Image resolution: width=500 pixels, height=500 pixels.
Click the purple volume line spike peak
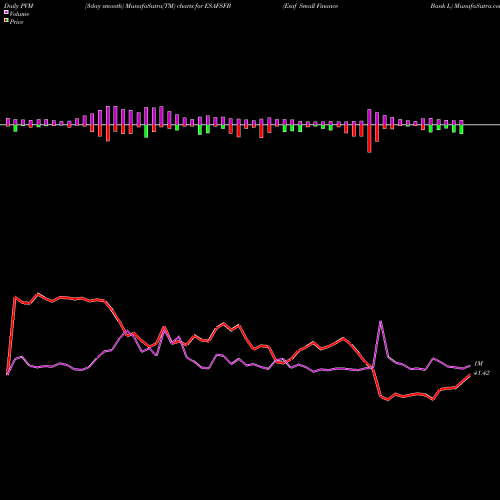pyautogui.click(x=381, y=321)
